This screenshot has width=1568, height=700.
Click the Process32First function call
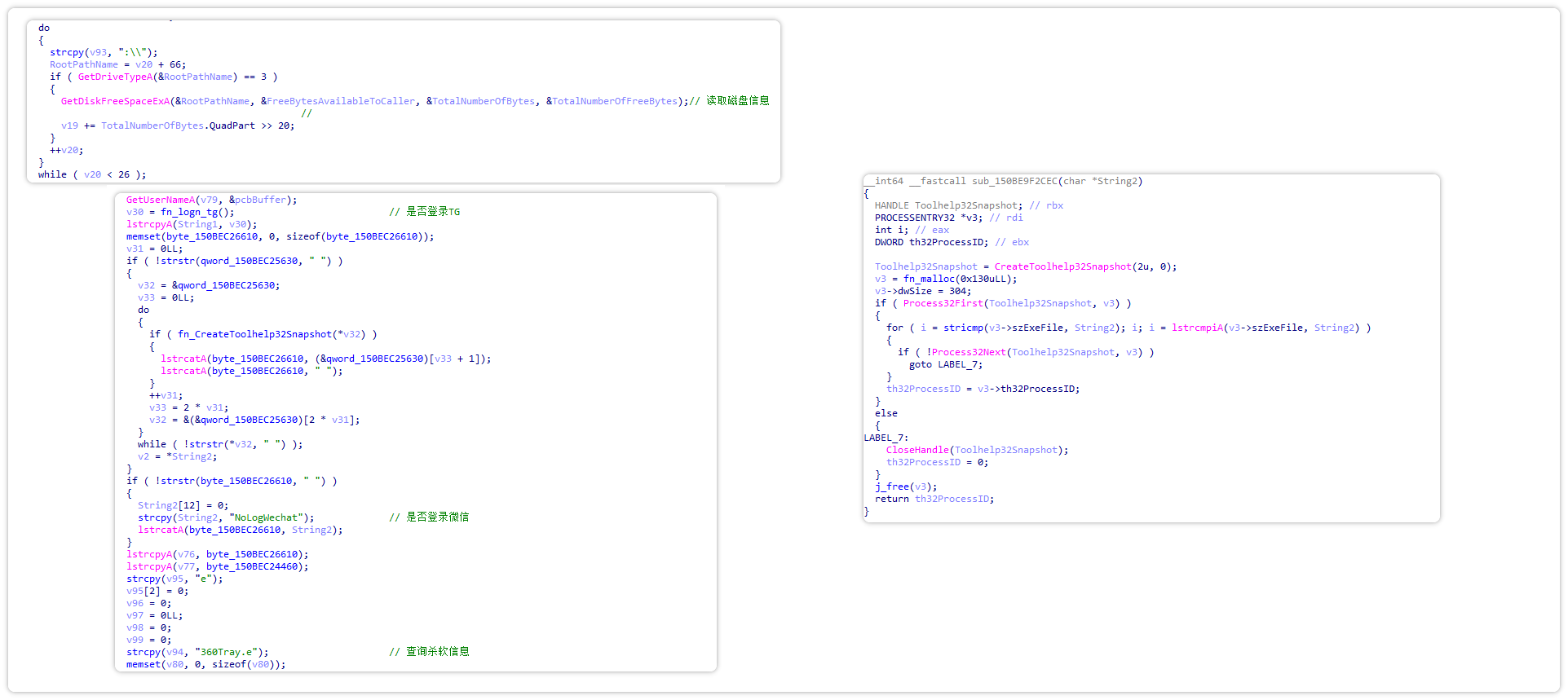click(x=943, y=304)
